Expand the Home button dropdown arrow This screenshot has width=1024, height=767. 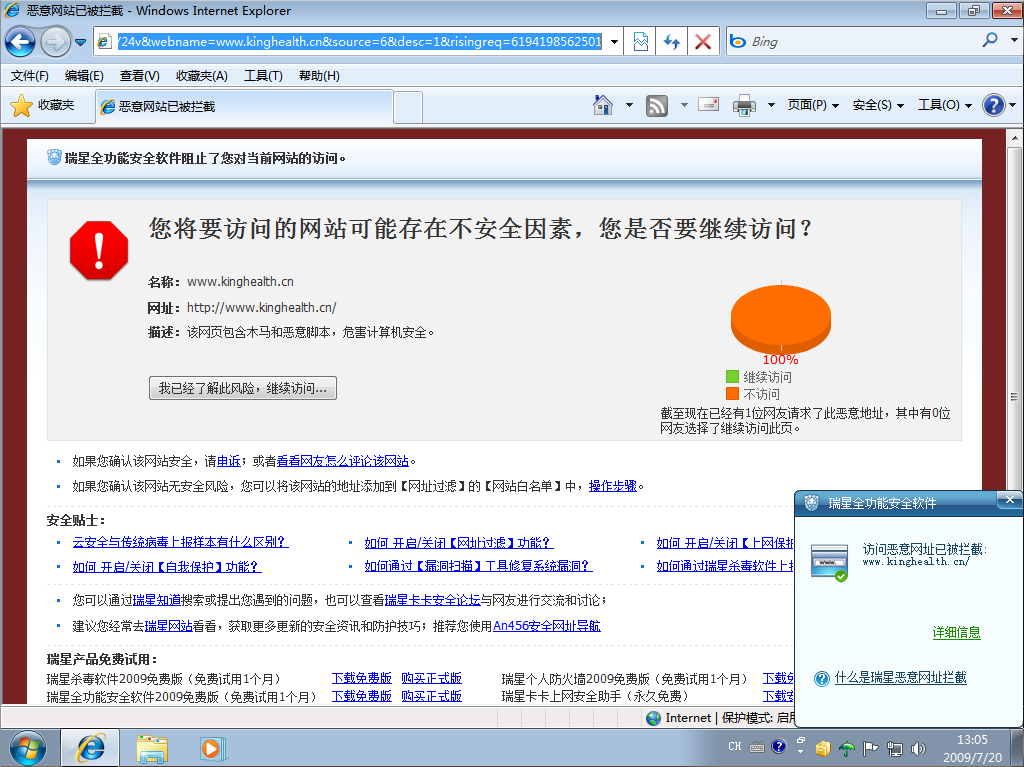click(x=629, y=105)
